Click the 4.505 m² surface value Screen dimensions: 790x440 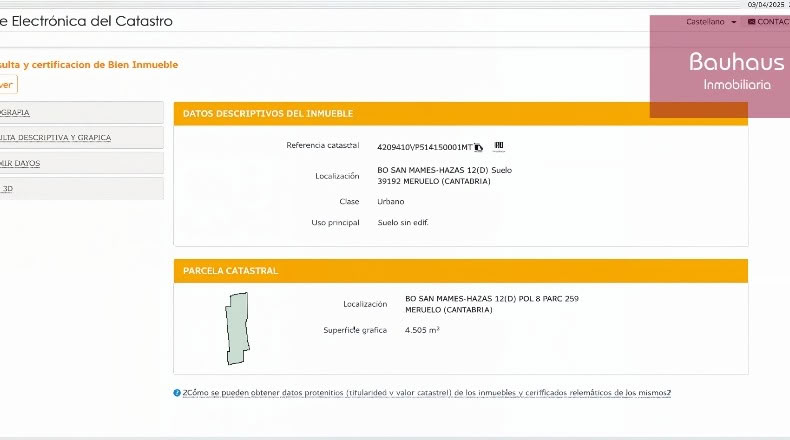click(x=422, y=330)
